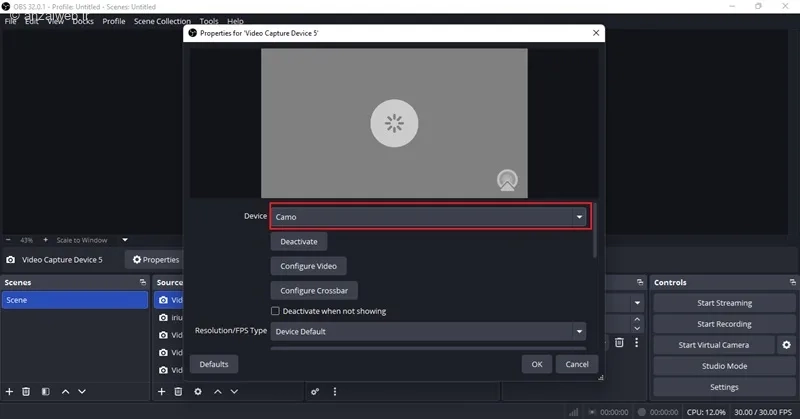Open the transition three-dot options menu
800x419 pixels.
pos(636,342)
